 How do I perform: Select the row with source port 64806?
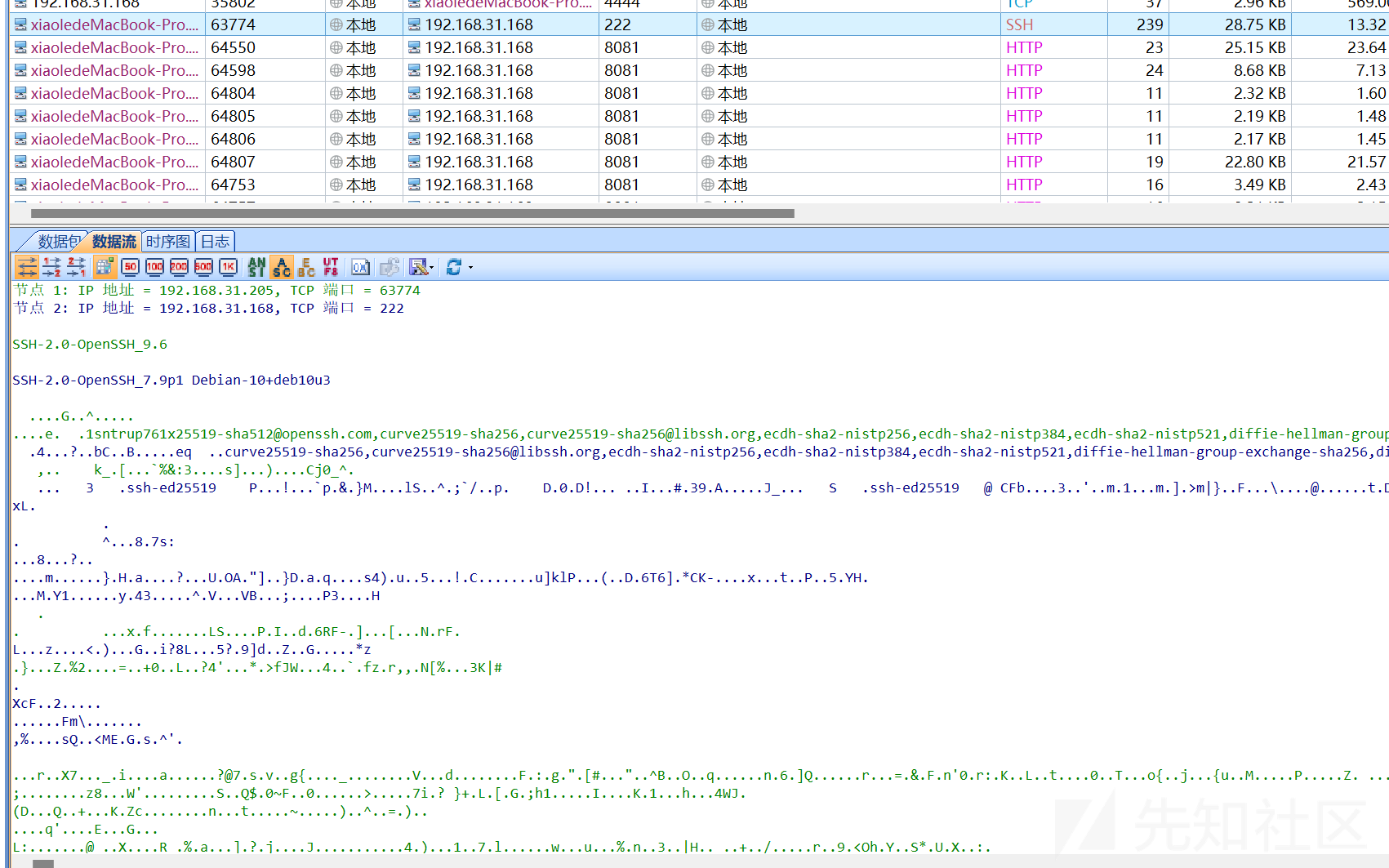coord(699,139)
